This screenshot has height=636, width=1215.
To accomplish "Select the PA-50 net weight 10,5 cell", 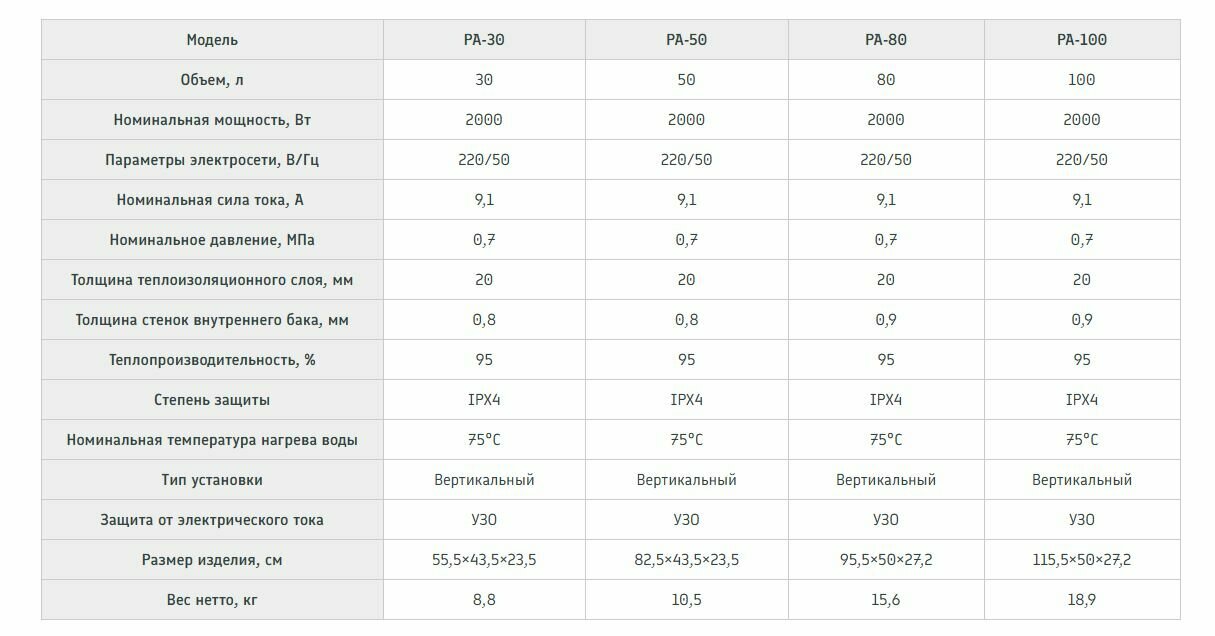I will 686,600.
